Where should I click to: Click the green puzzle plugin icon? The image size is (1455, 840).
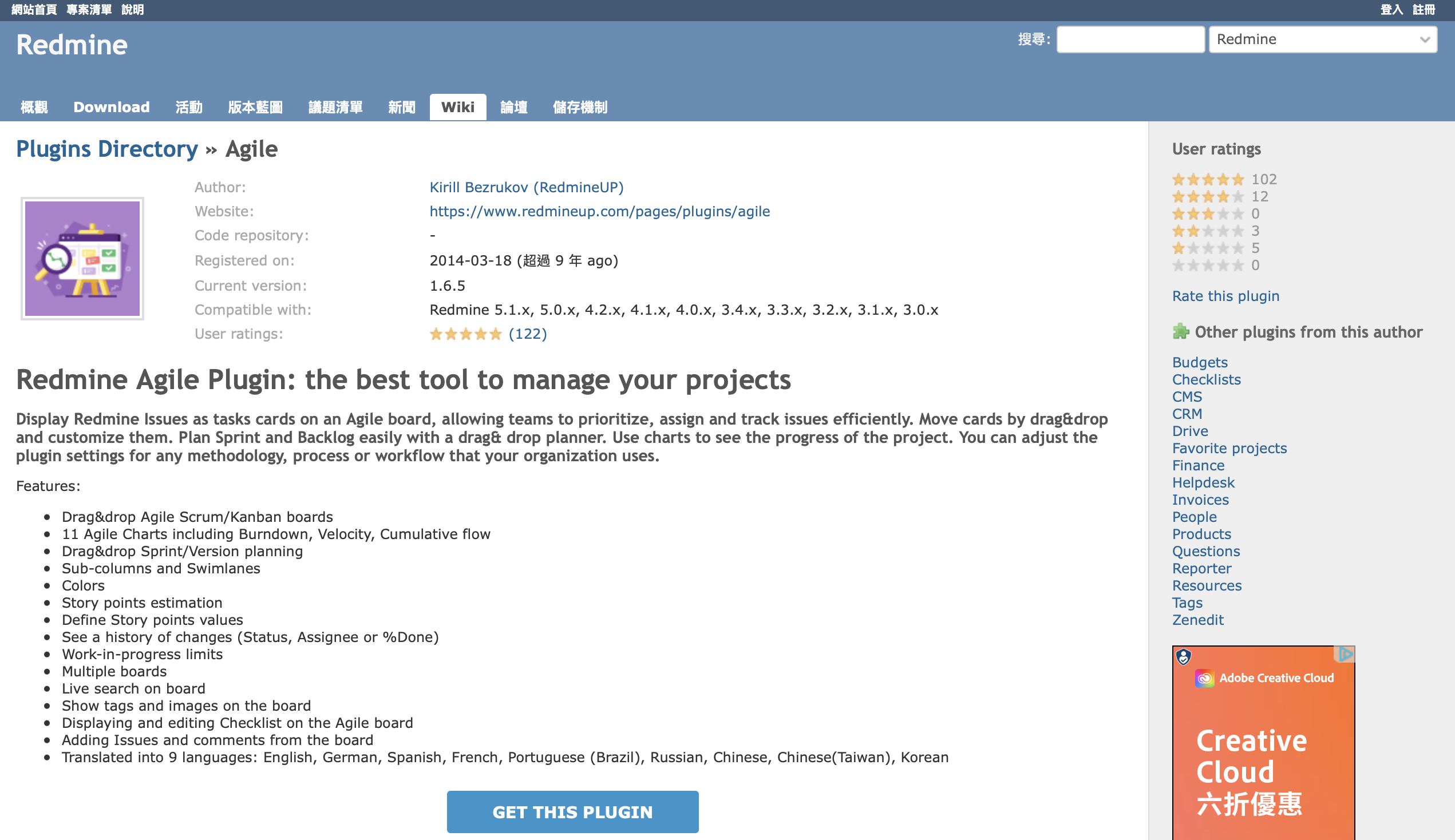coord(1180,332)
